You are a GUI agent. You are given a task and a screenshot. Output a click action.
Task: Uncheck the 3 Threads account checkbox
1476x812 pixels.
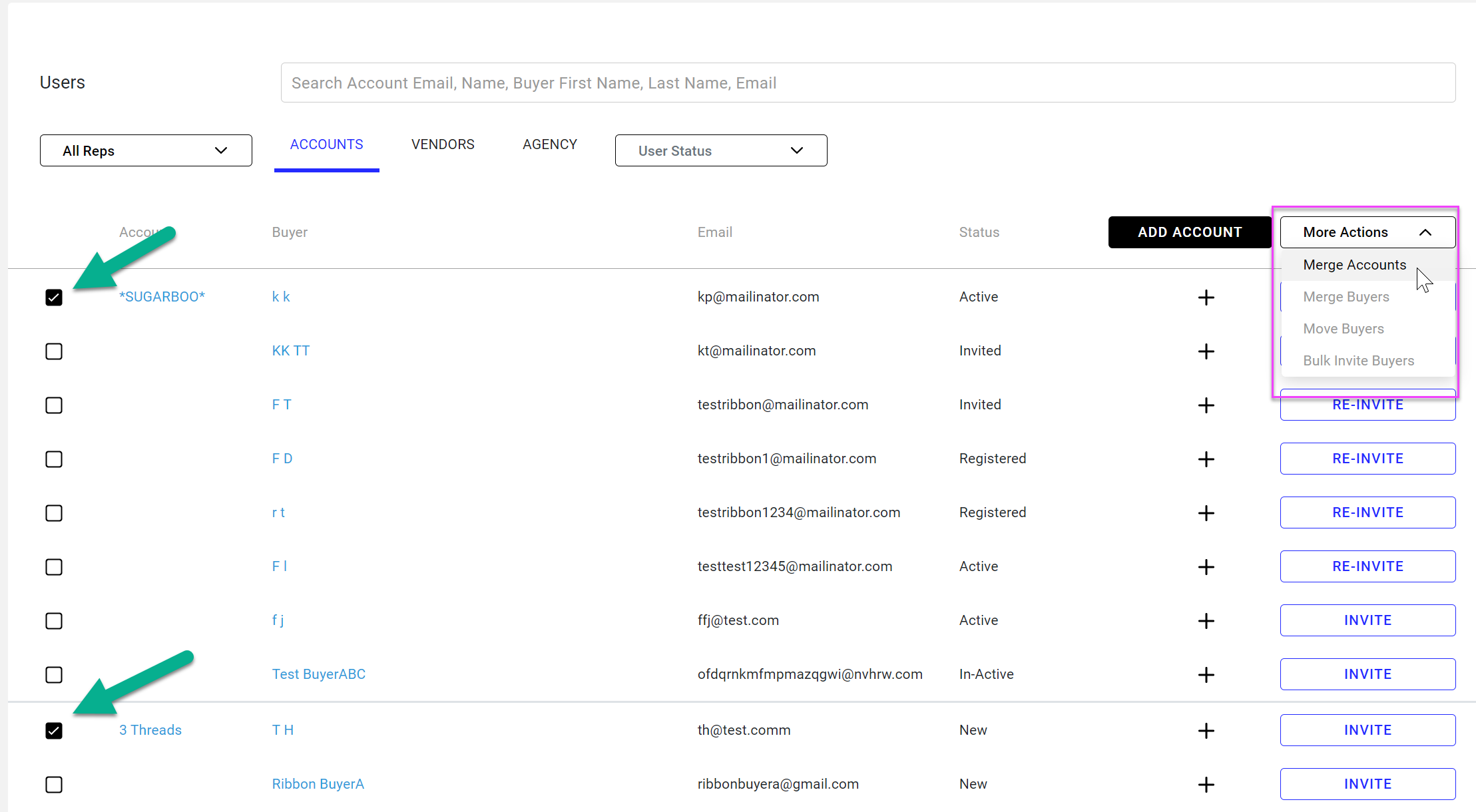(x=54, y=731)
